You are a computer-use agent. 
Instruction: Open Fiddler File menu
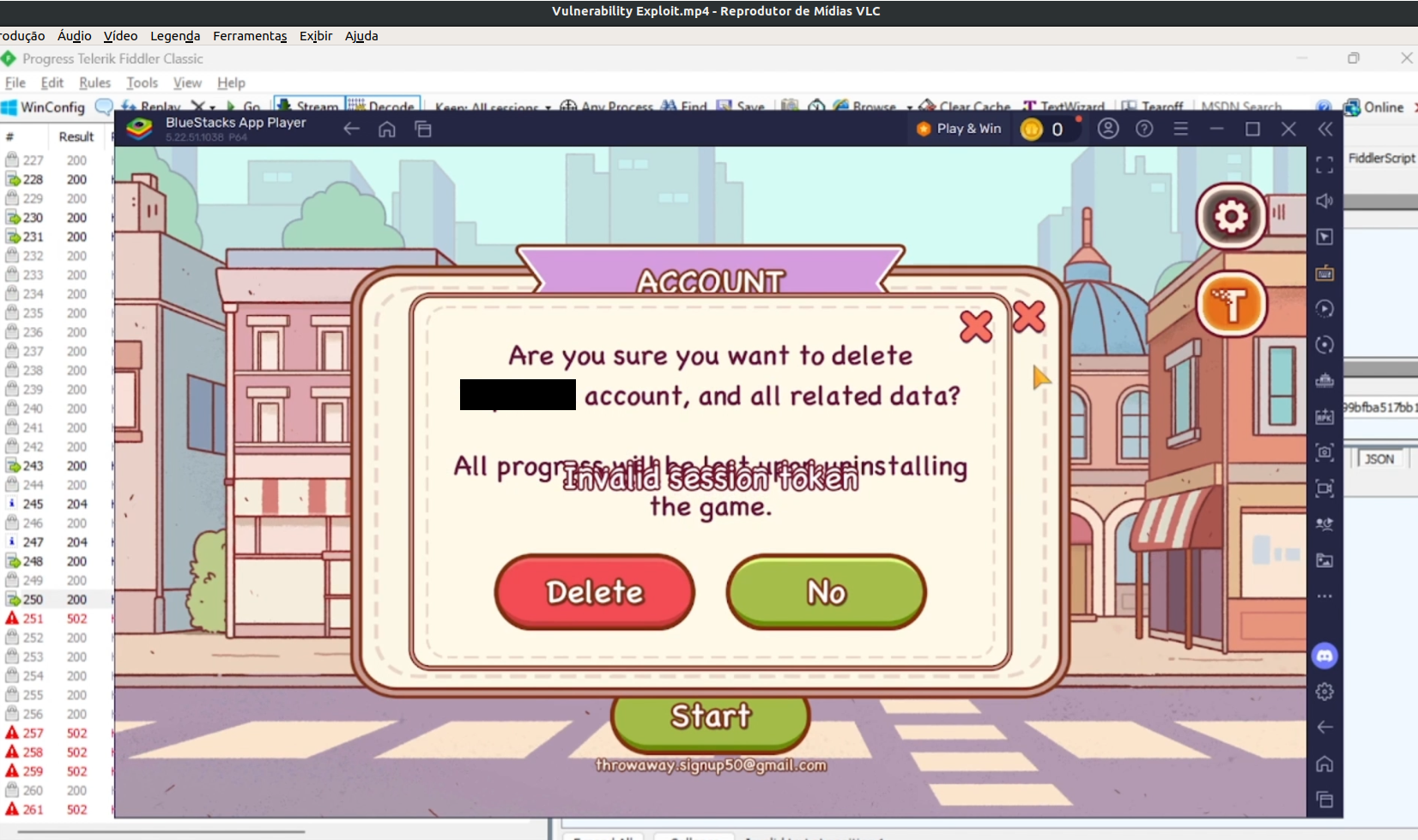pyautogui.click(x=15, y=82)
